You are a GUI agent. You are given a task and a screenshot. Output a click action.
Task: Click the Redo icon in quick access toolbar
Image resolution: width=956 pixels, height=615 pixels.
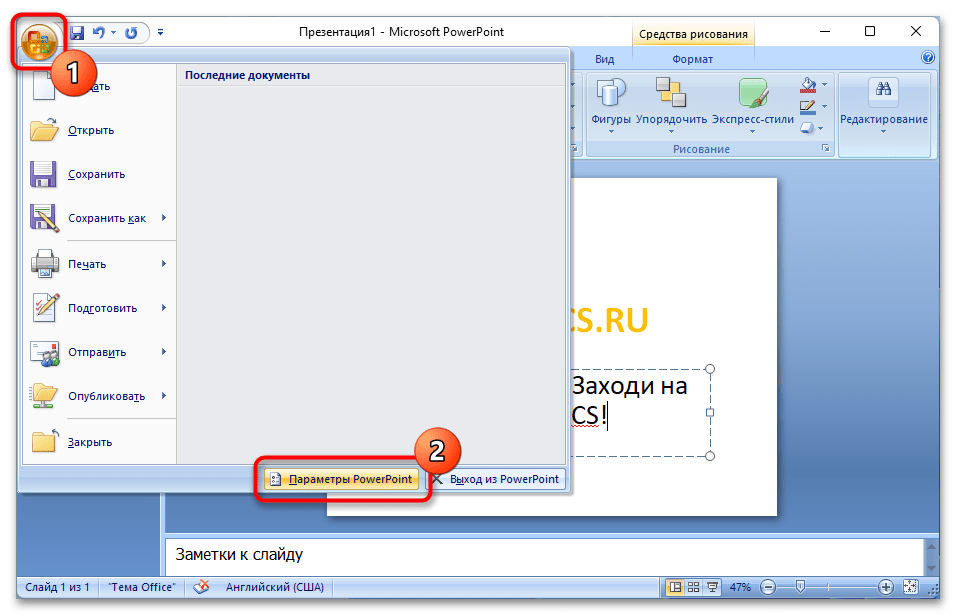[x=131, y=33]
